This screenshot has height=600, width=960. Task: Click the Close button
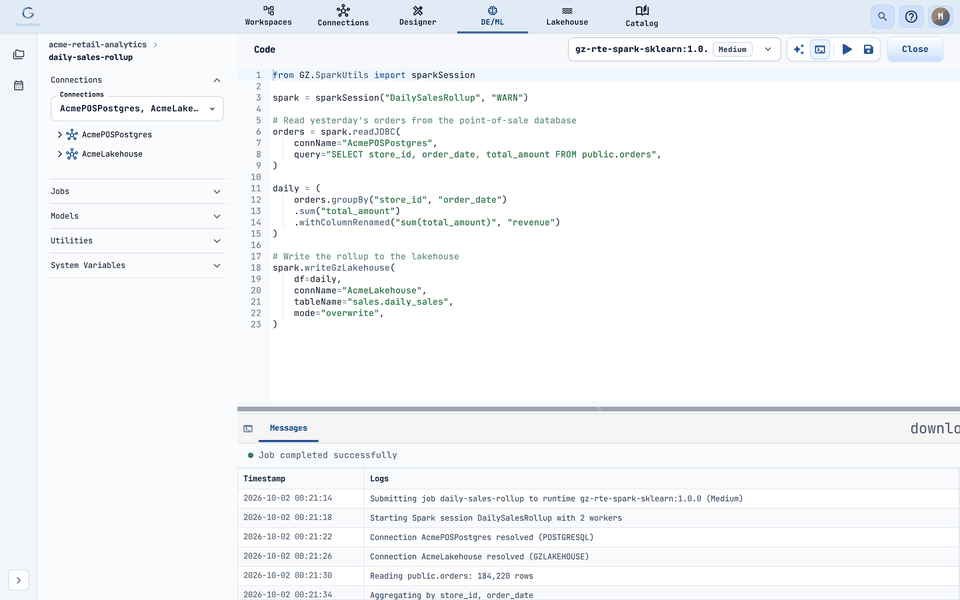point(915,50)
